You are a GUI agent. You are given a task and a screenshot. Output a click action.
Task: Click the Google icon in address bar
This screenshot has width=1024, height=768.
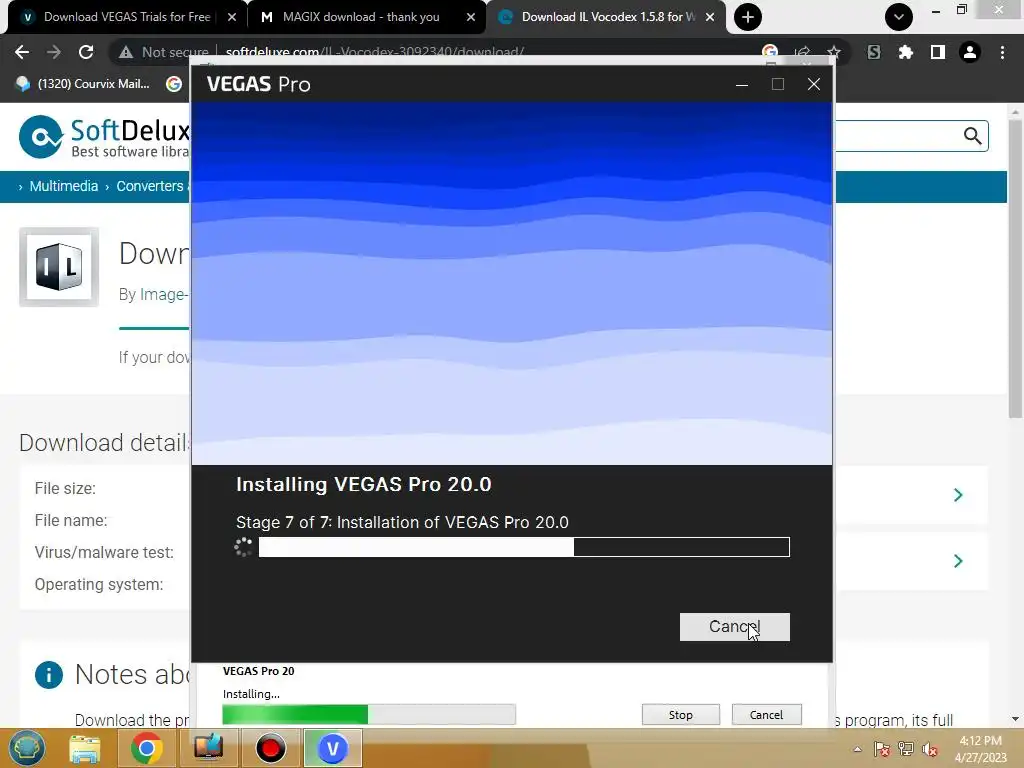point(770,52)
